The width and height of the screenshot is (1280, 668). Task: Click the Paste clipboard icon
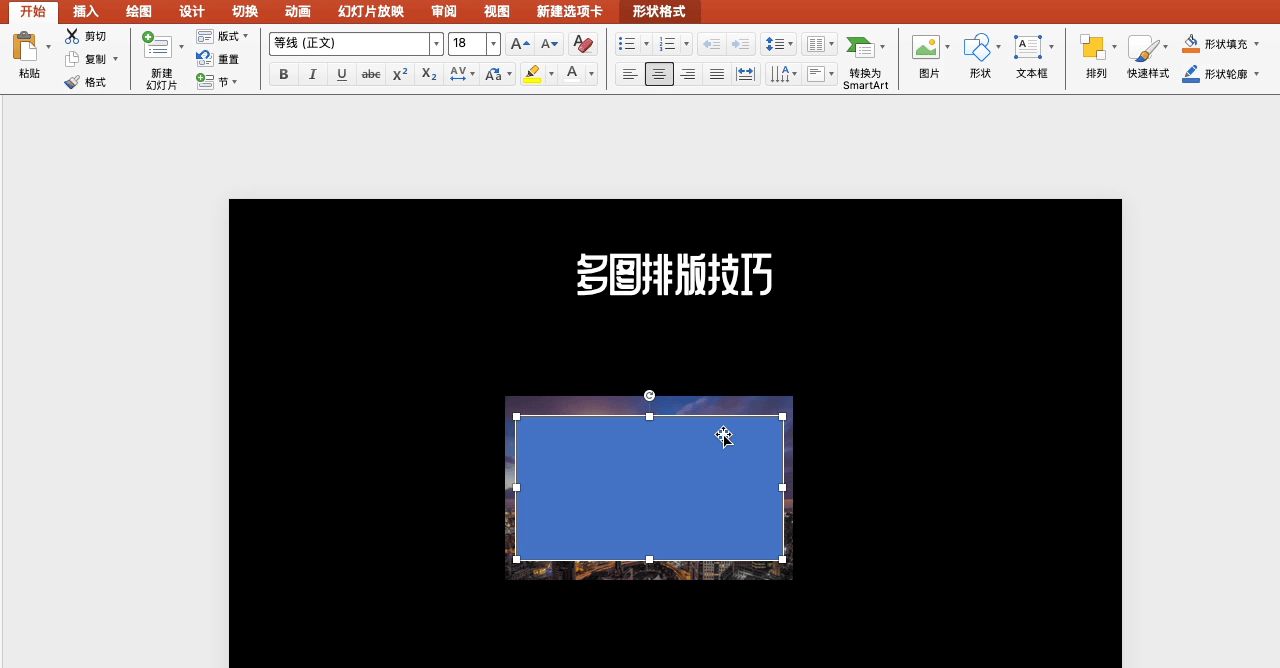pos(25,48)
